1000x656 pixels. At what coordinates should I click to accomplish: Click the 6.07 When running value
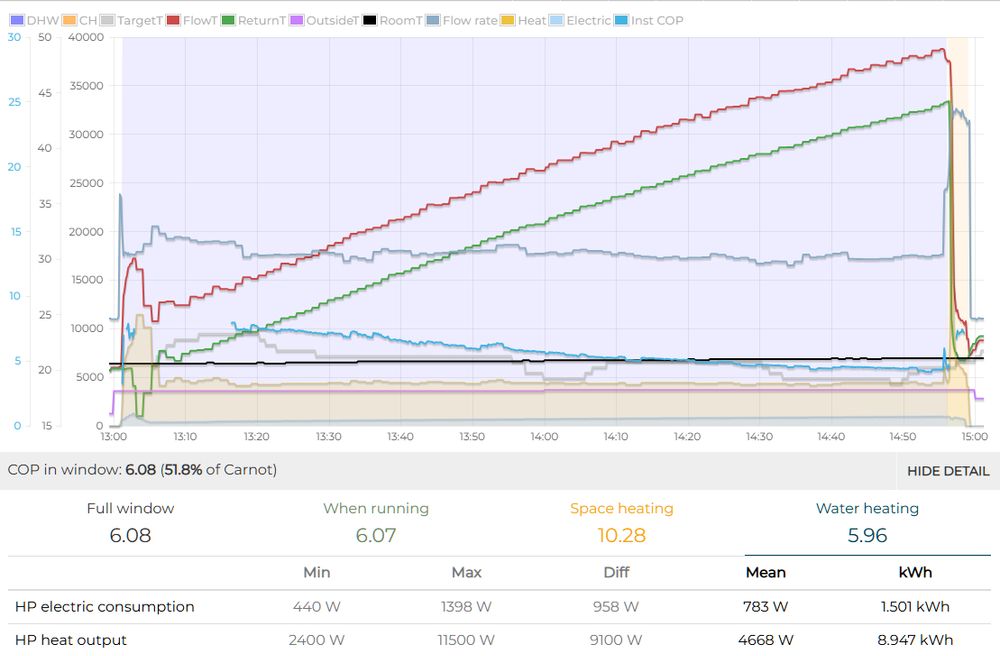(376, 535)
